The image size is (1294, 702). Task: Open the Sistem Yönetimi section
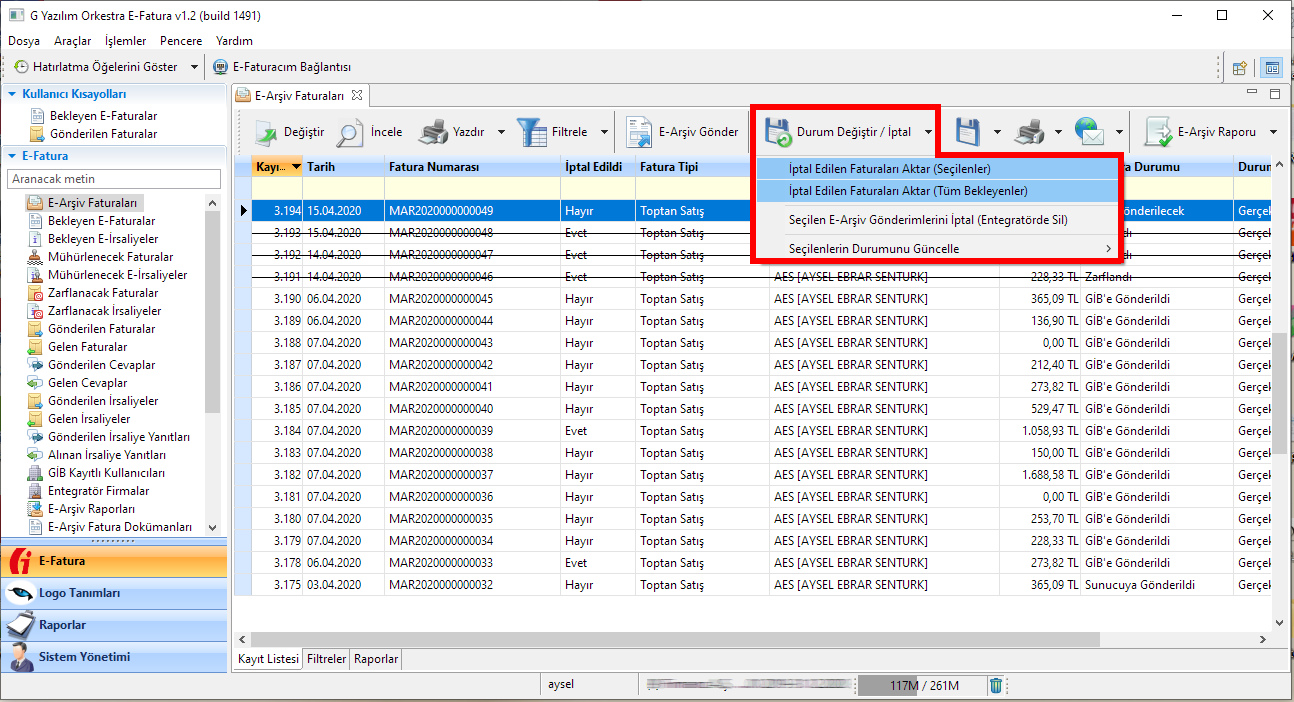pyautogui.click(x=84, y=657)
